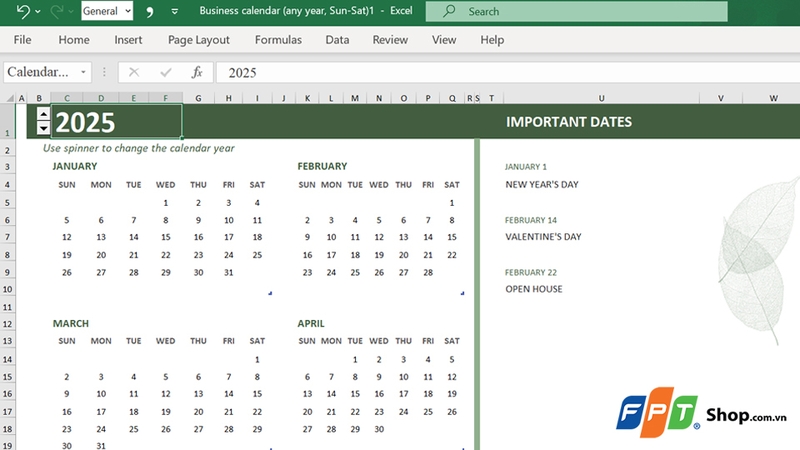Image resolution: width=800 pixels, height=450 pixels.
Task: Decrease the year with spinner down arrow
Action: click(x=43, y=129)
